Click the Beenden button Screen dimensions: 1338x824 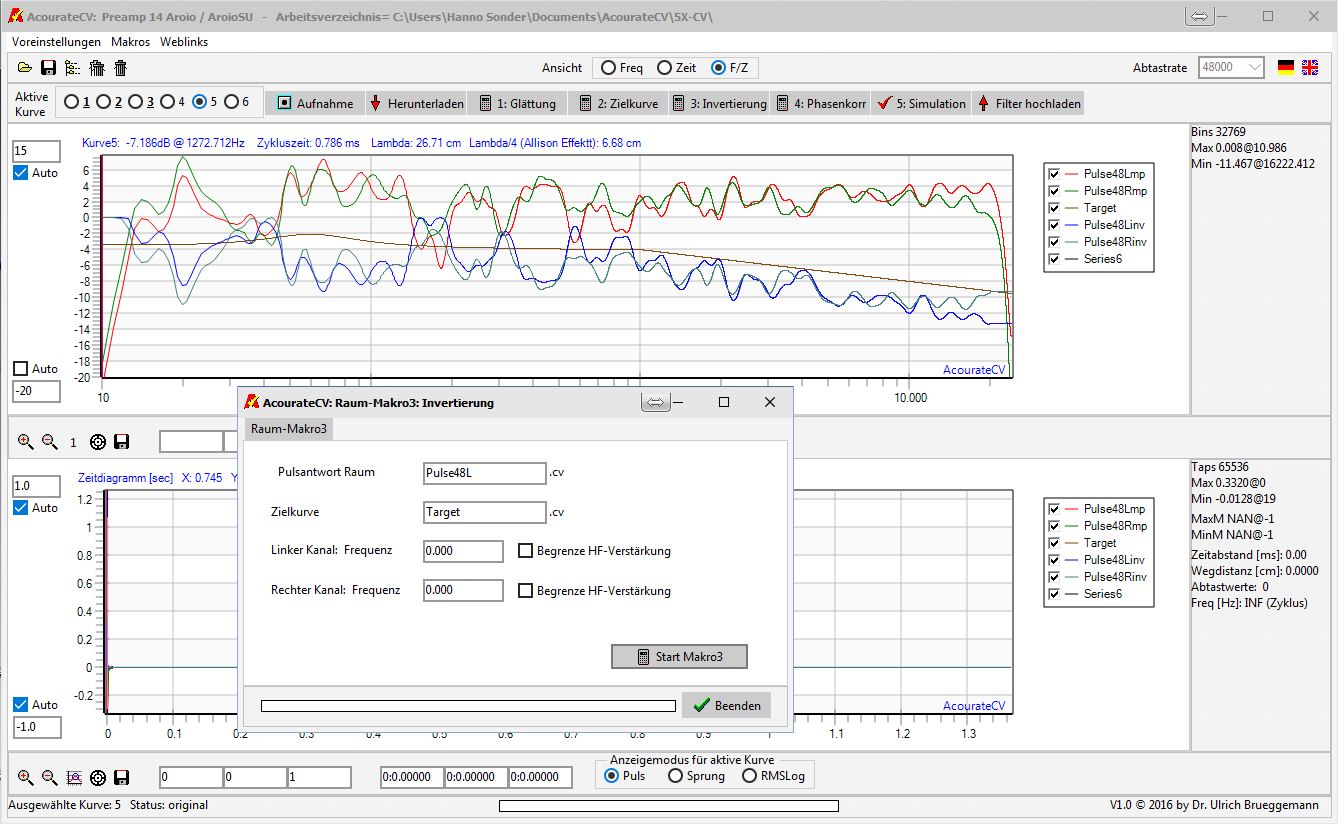tap(726, 705)
